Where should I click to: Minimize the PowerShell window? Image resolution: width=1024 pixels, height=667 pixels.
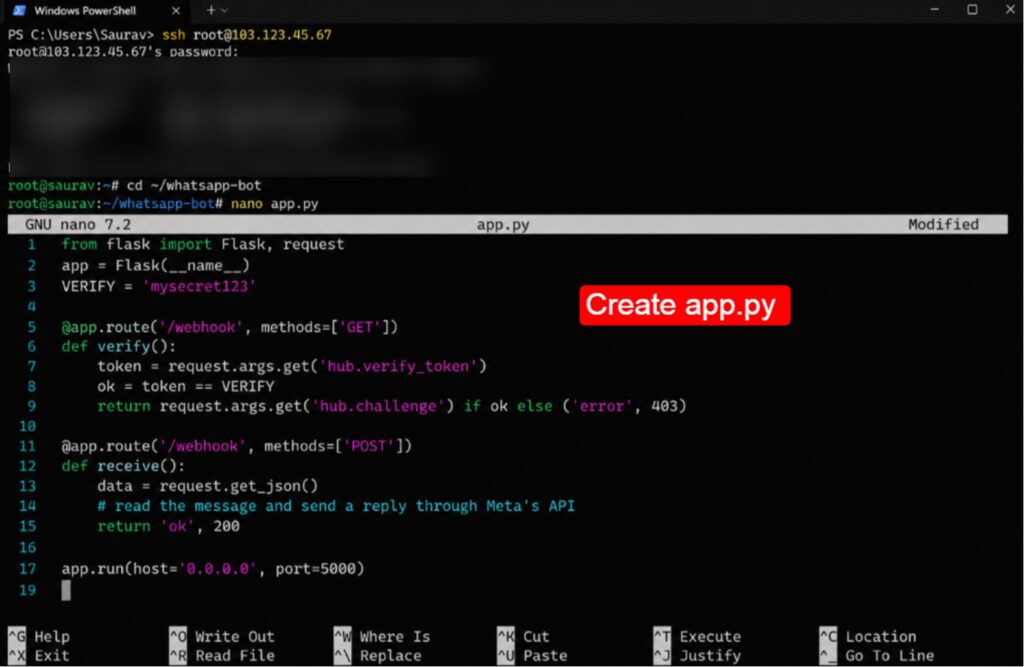pos(935,9)
